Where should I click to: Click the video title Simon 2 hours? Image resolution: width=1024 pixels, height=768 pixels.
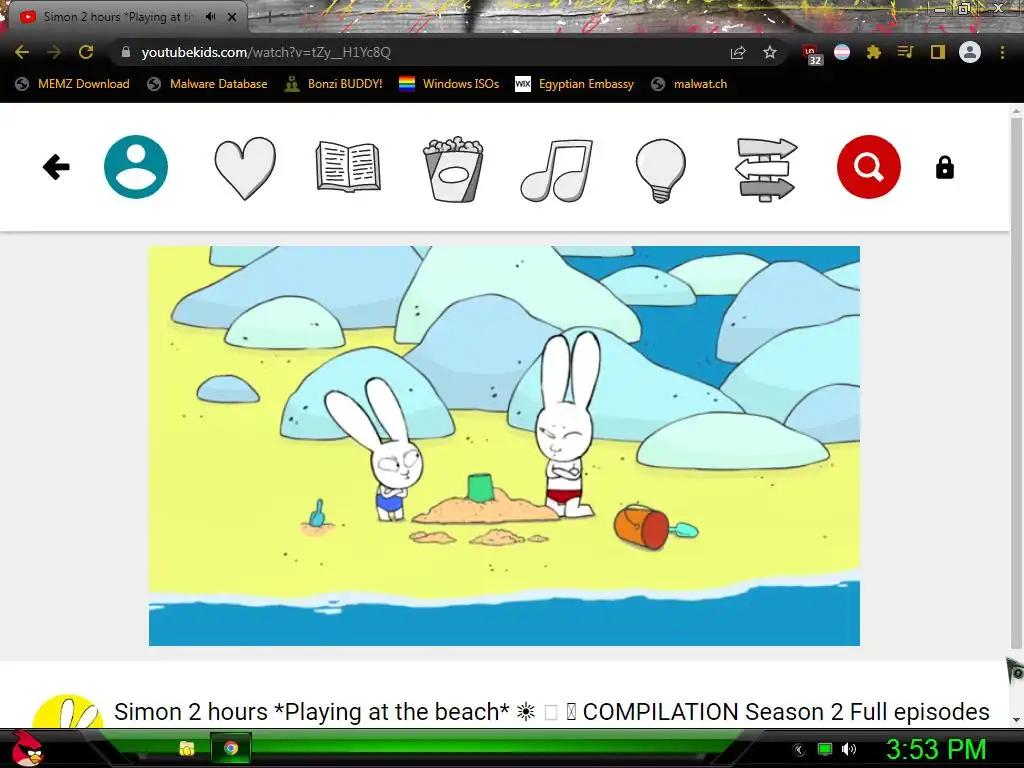pyautogui.click(x=551, y=711)
